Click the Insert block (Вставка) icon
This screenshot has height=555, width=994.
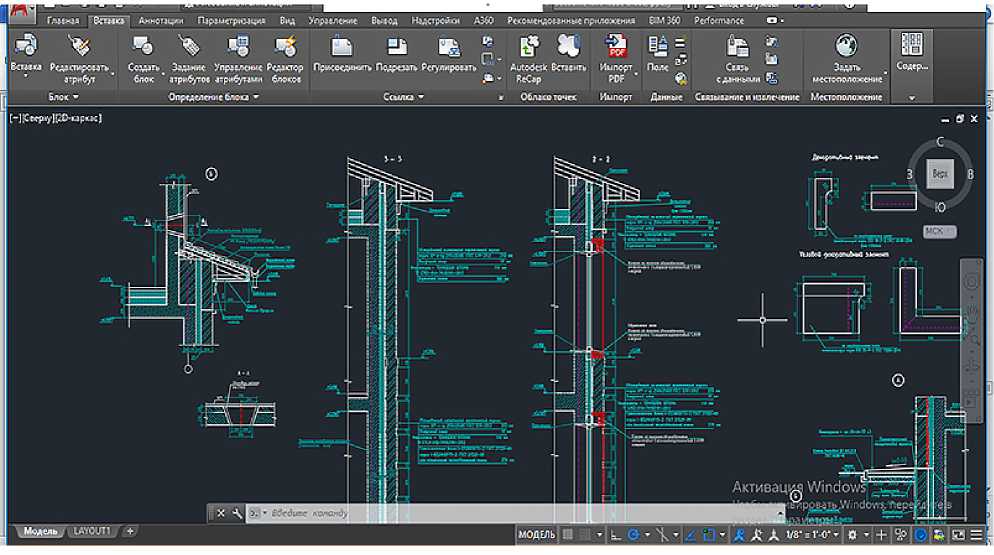(x=26, y=45)
